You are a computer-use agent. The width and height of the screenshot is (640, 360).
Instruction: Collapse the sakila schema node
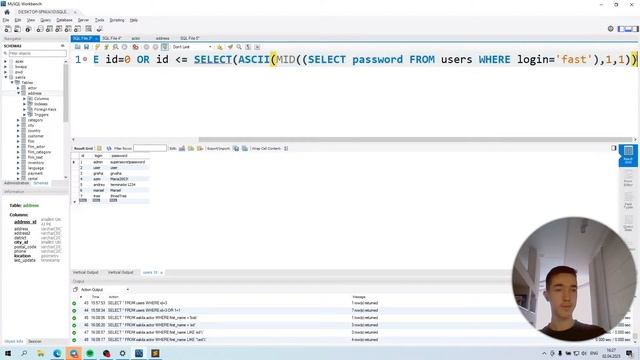[x=6, y=77]
